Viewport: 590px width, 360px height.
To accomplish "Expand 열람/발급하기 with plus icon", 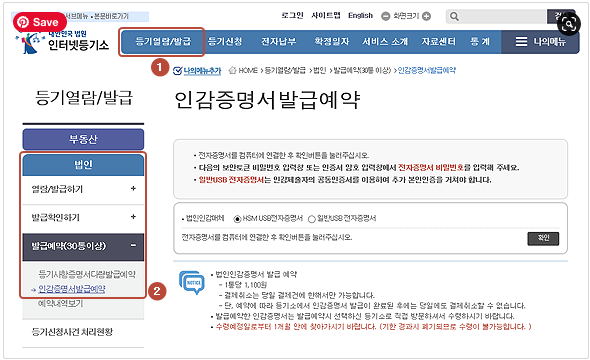I will click(133, 188).
